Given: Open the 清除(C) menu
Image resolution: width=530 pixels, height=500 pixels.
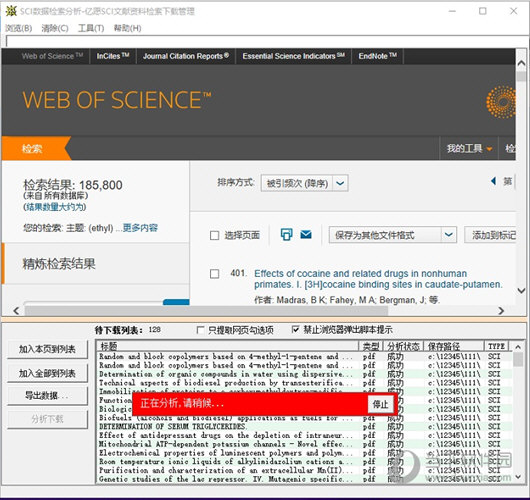Looking at the screenshot, I should click(x=55, y=28).
